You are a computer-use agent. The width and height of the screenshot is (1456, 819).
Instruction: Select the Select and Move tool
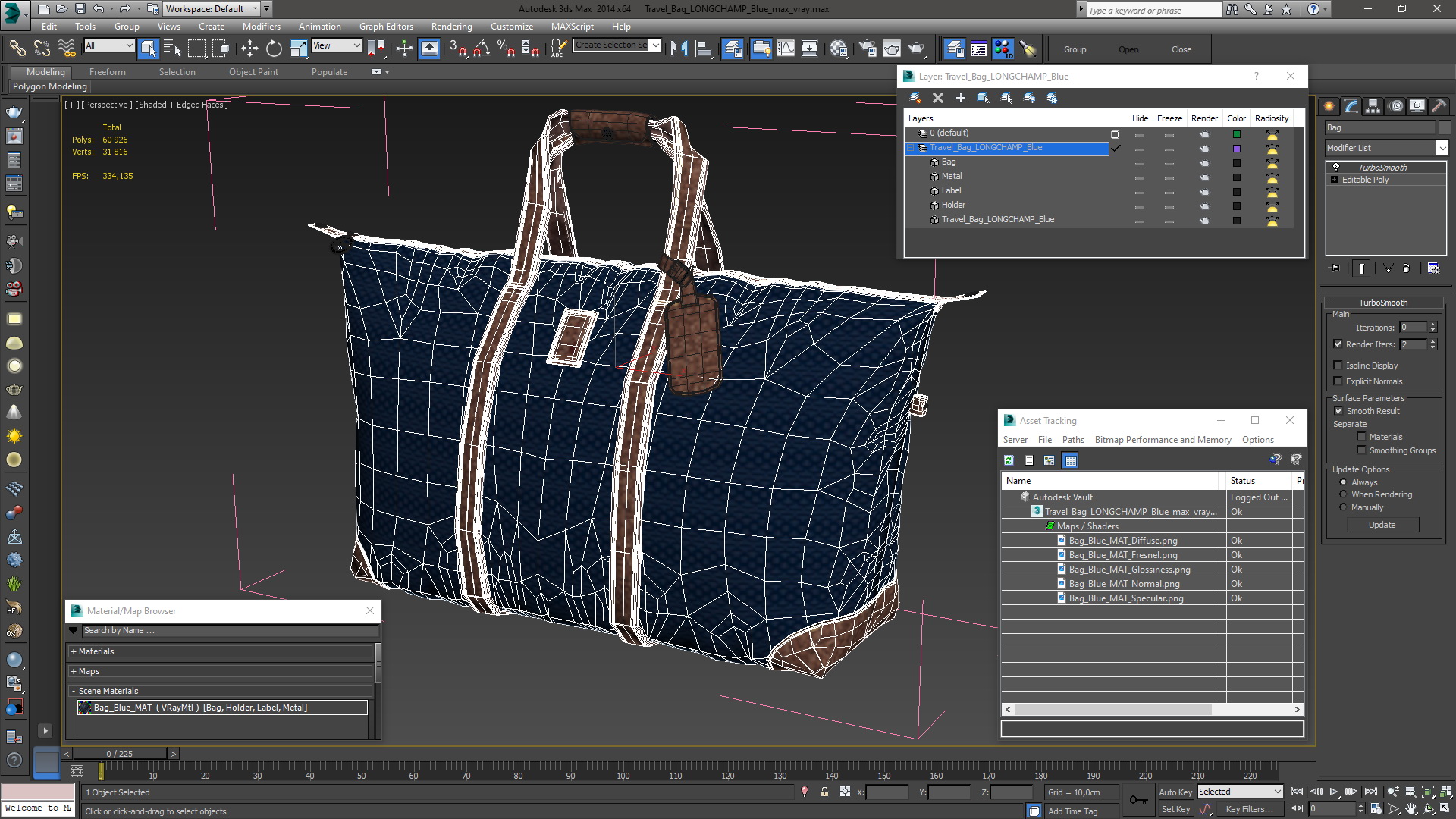[249, 49]
